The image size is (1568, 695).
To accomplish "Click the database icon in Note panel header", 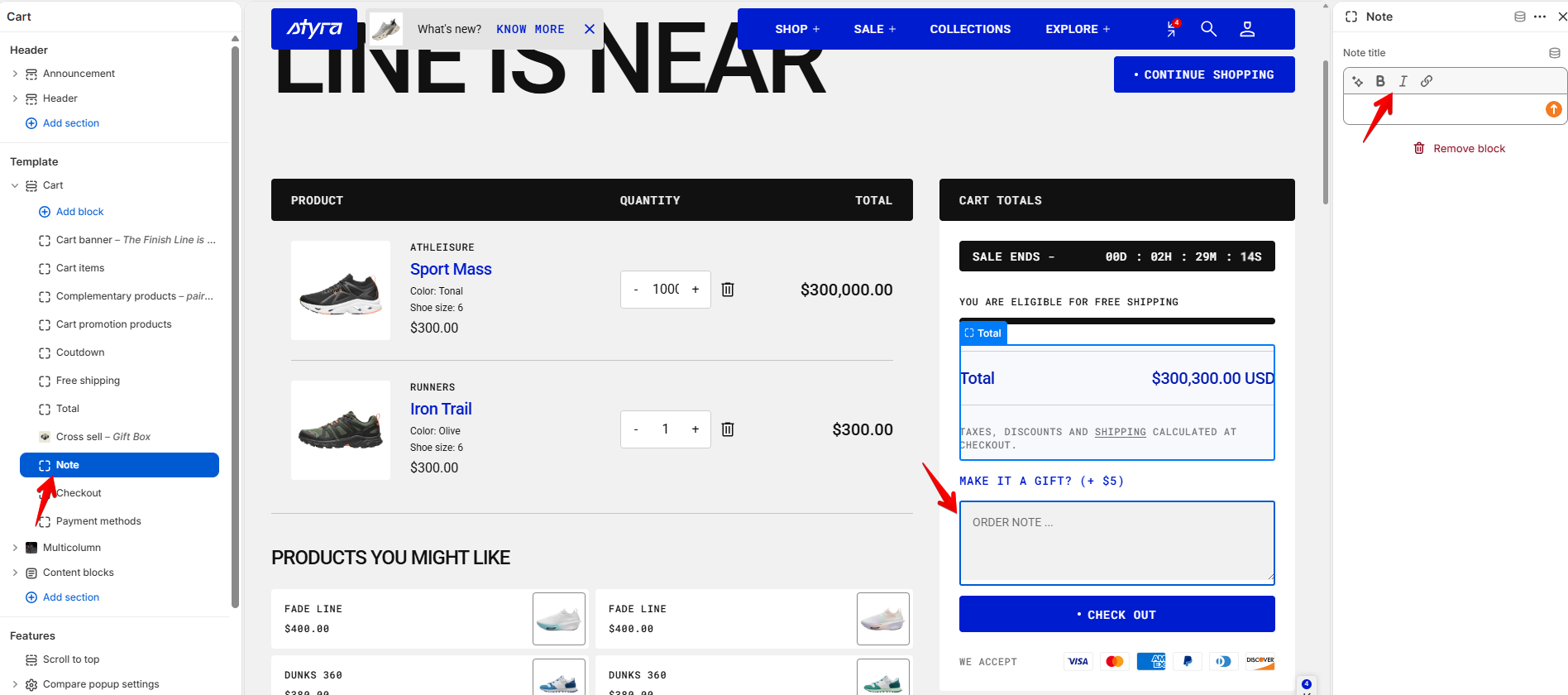I will [1520, 17].
